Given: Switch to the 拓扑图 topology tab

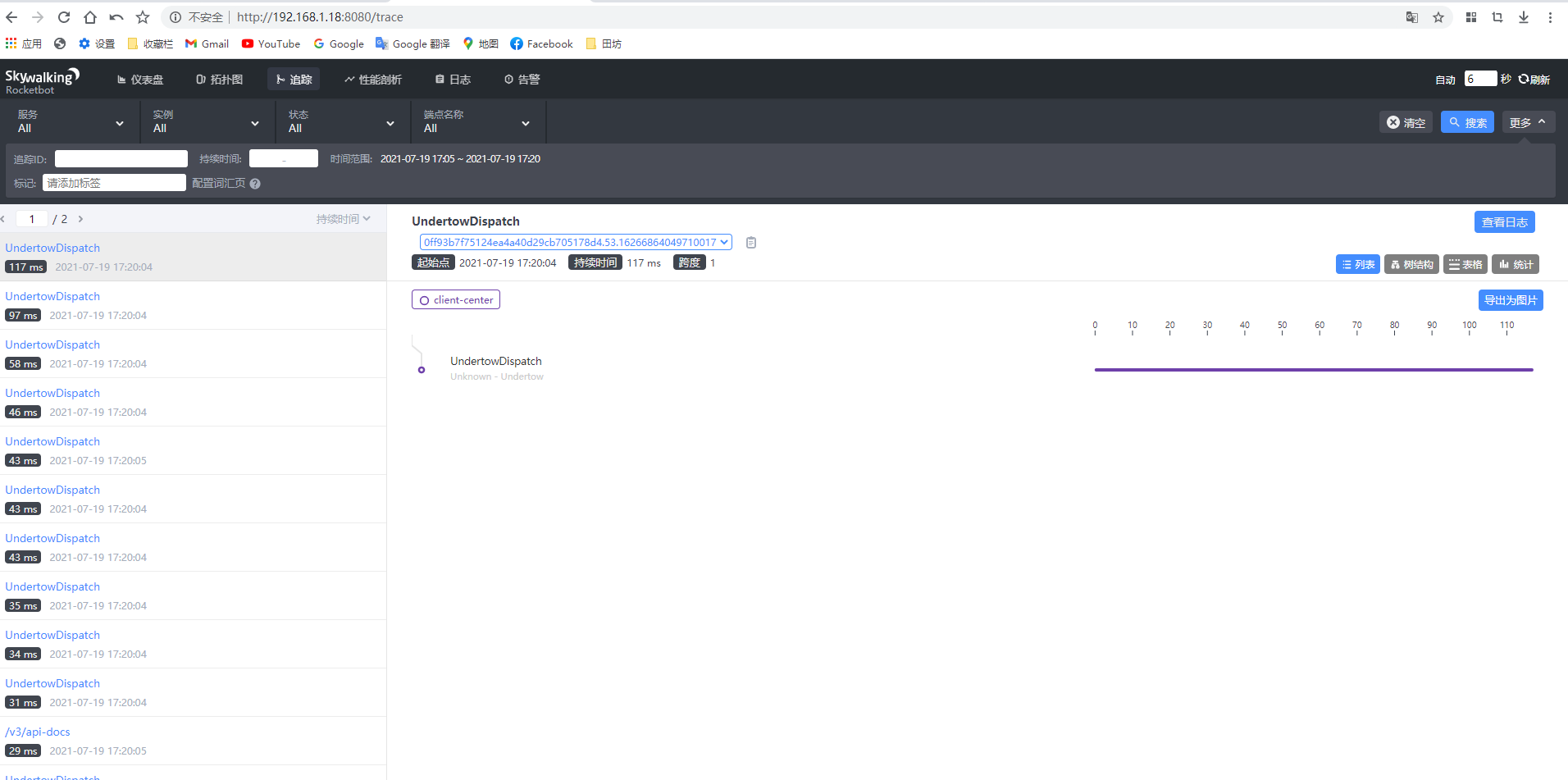Looking at the screenshot, I should point(219,80).
